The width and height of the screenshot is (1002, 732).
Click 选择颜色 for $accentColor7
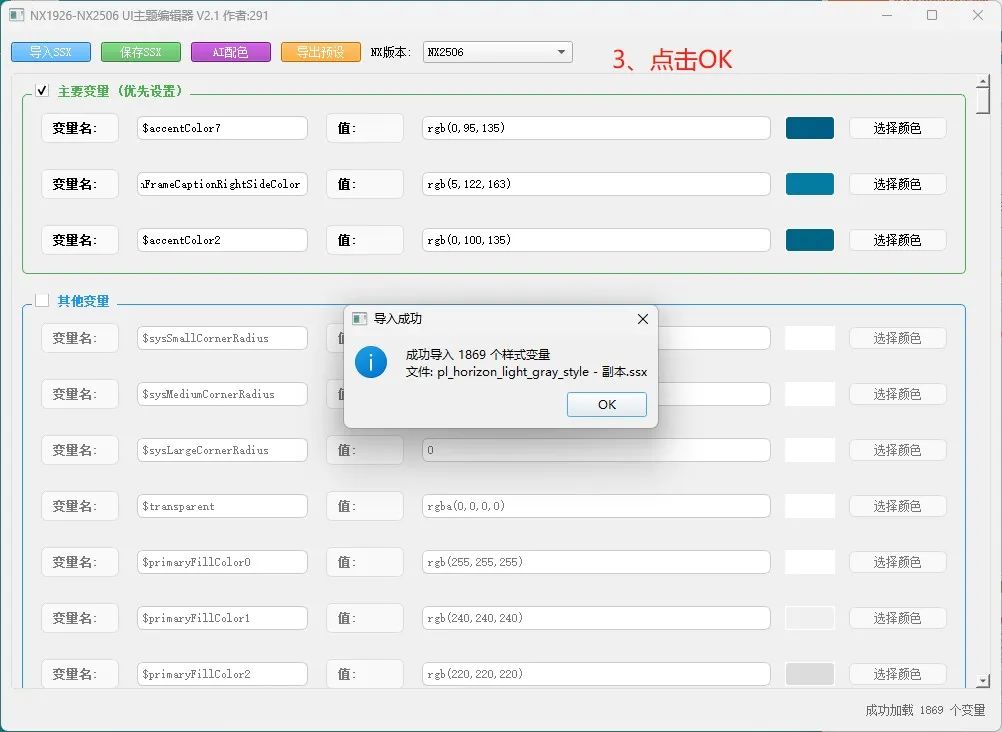pos(897,128)
